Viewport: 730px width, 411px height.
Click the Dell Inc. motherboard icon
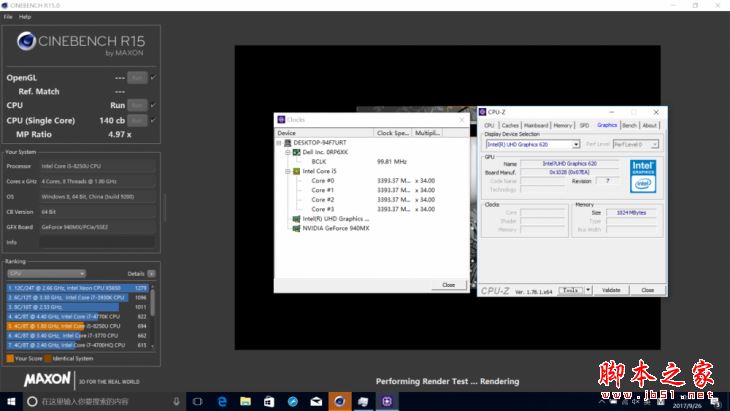[x=297, y=152]
